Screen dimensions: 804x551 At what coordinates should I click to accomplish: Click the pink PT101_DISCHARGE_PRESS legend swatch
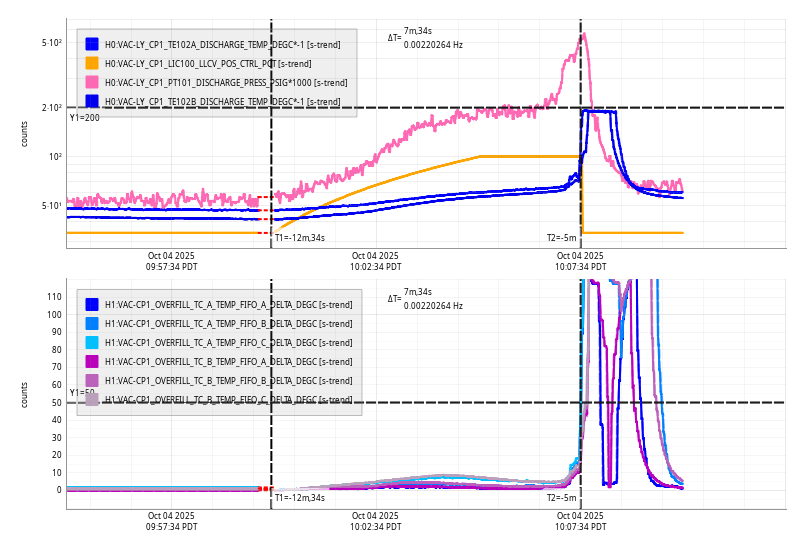92,82
